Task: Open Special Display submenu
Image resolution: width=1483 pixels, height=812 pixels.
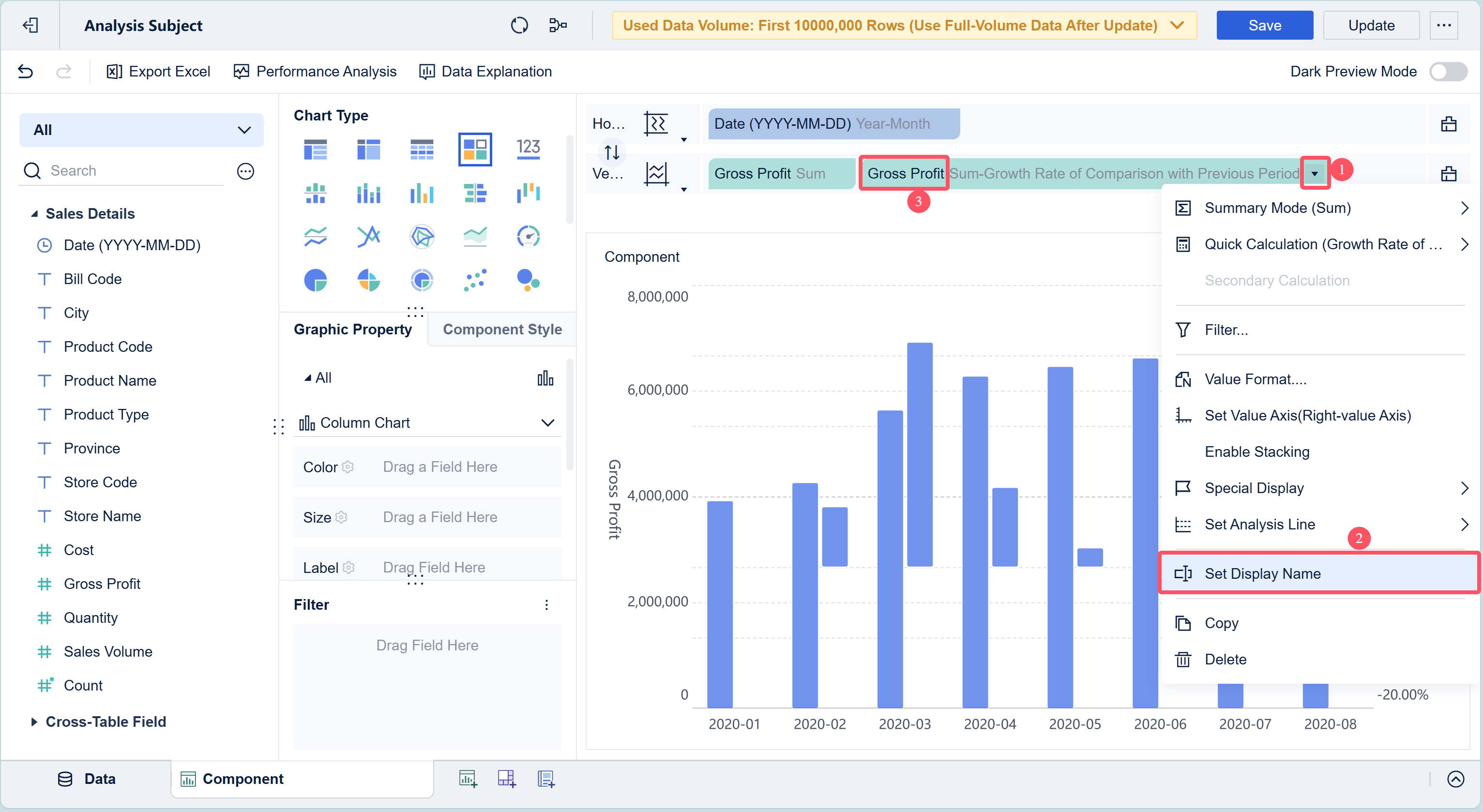Action: (x=1320, y=488)
